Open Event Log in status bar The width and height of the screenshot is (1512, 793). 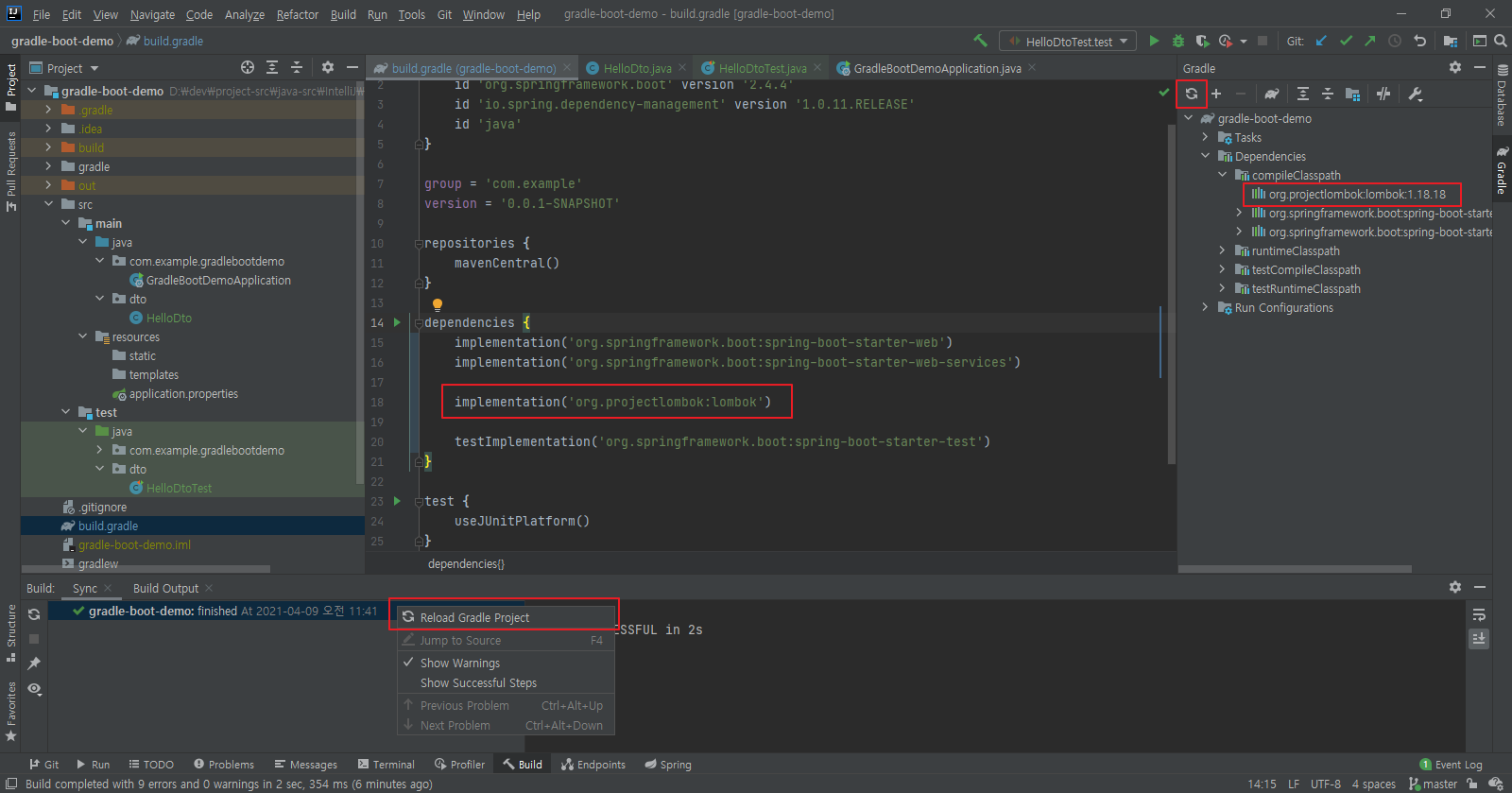coord(1451,765)
